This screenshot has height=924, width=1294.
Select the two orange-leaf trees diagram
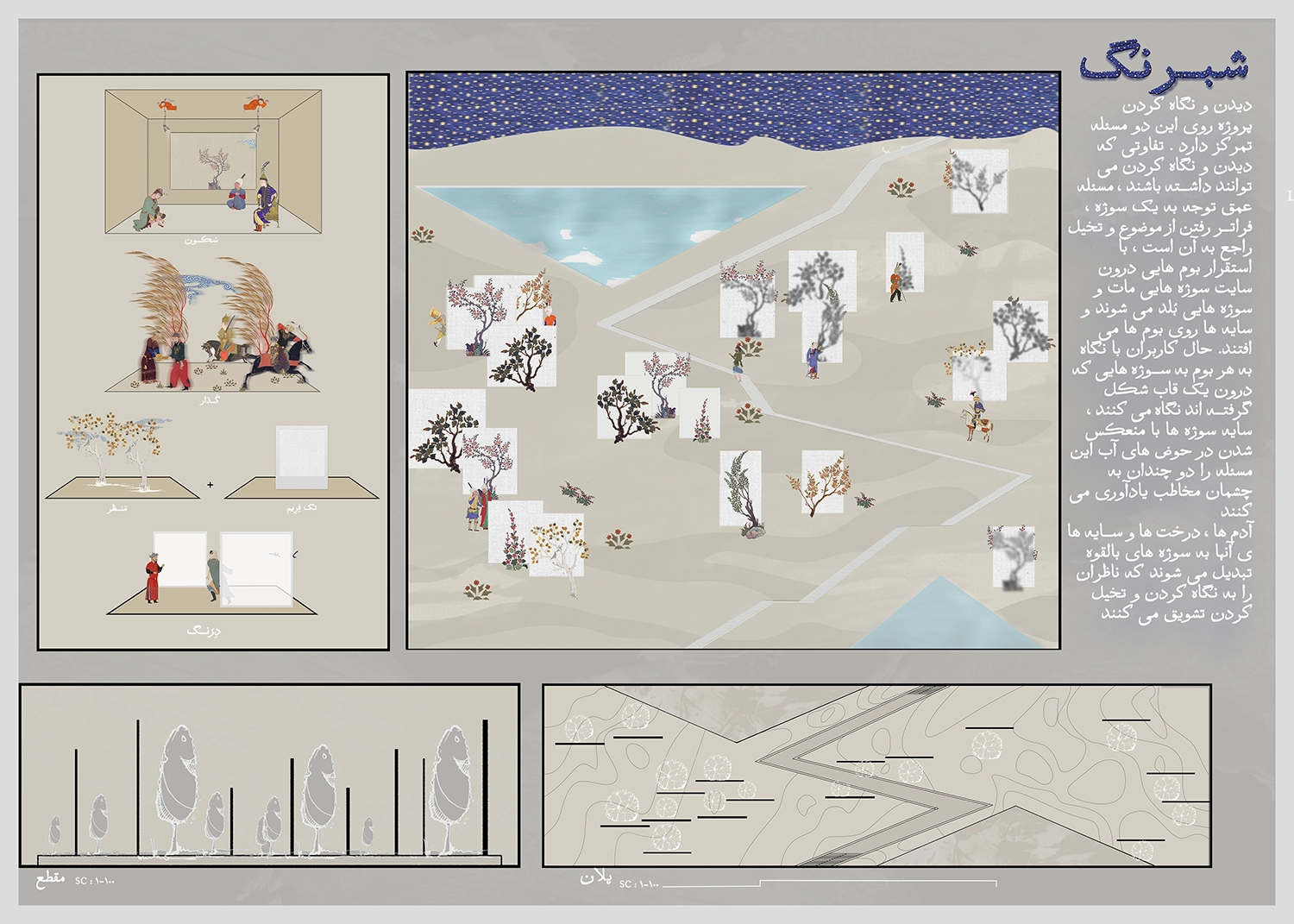[122, 457]
